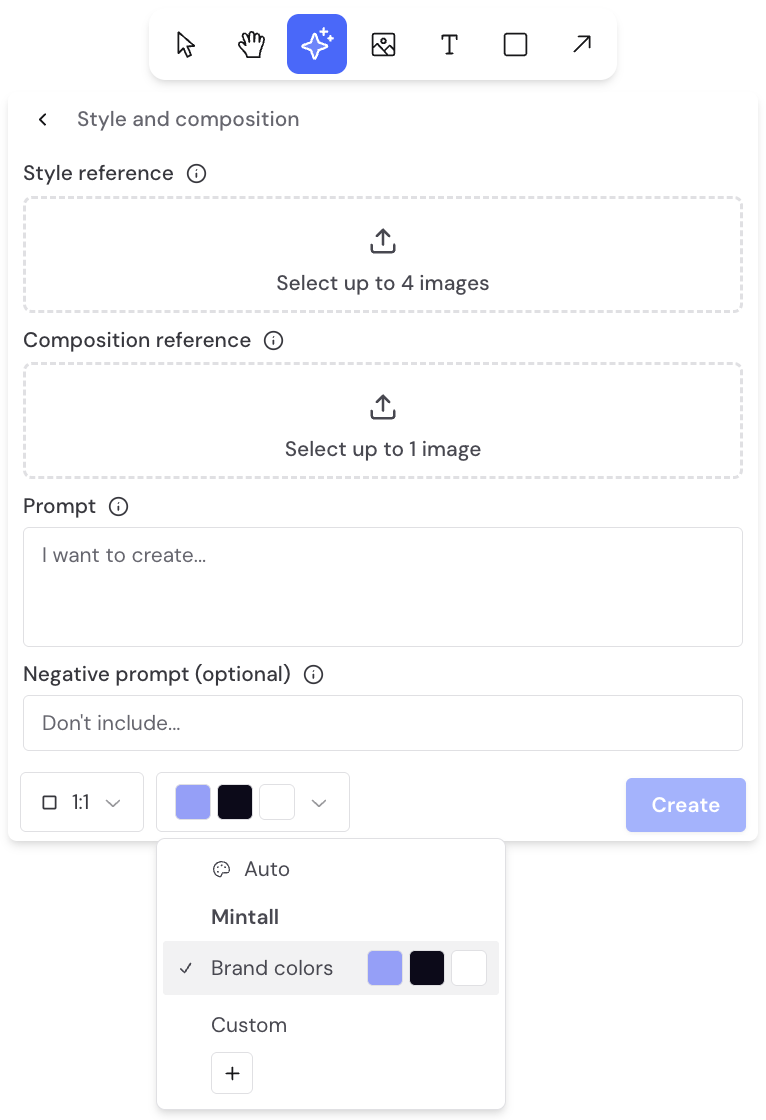Click the AI sparkle generate tool

pos(317,44)
